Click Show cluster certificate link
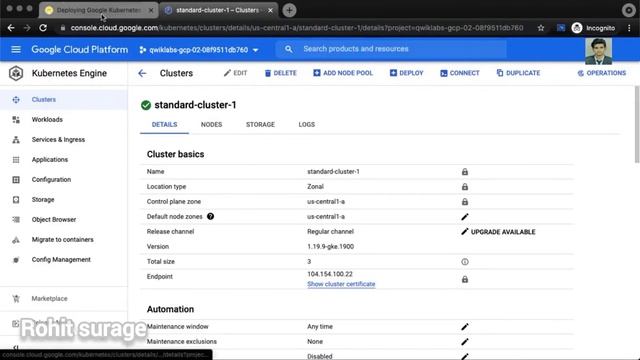Viewport: 640px width, 360px height. (341, 284)
